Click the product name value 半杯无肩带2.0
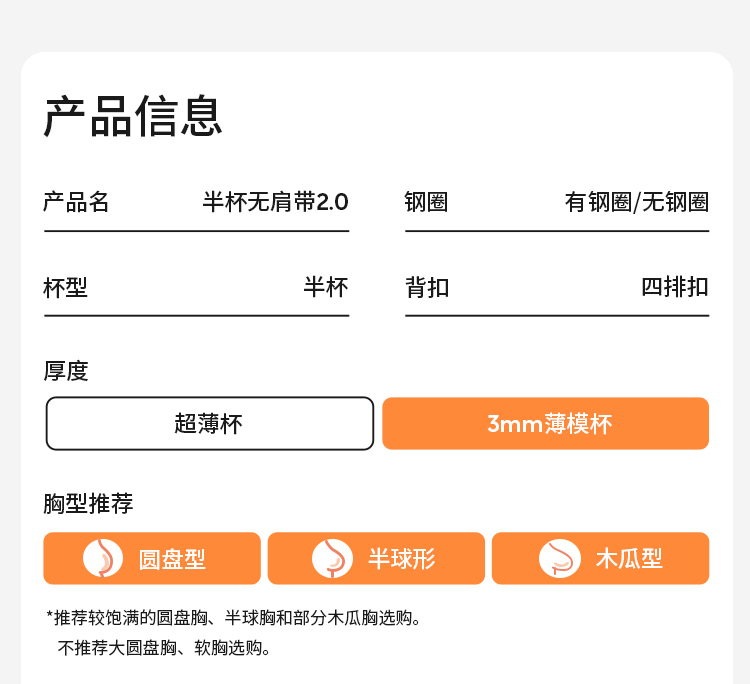 coord(276,202)
